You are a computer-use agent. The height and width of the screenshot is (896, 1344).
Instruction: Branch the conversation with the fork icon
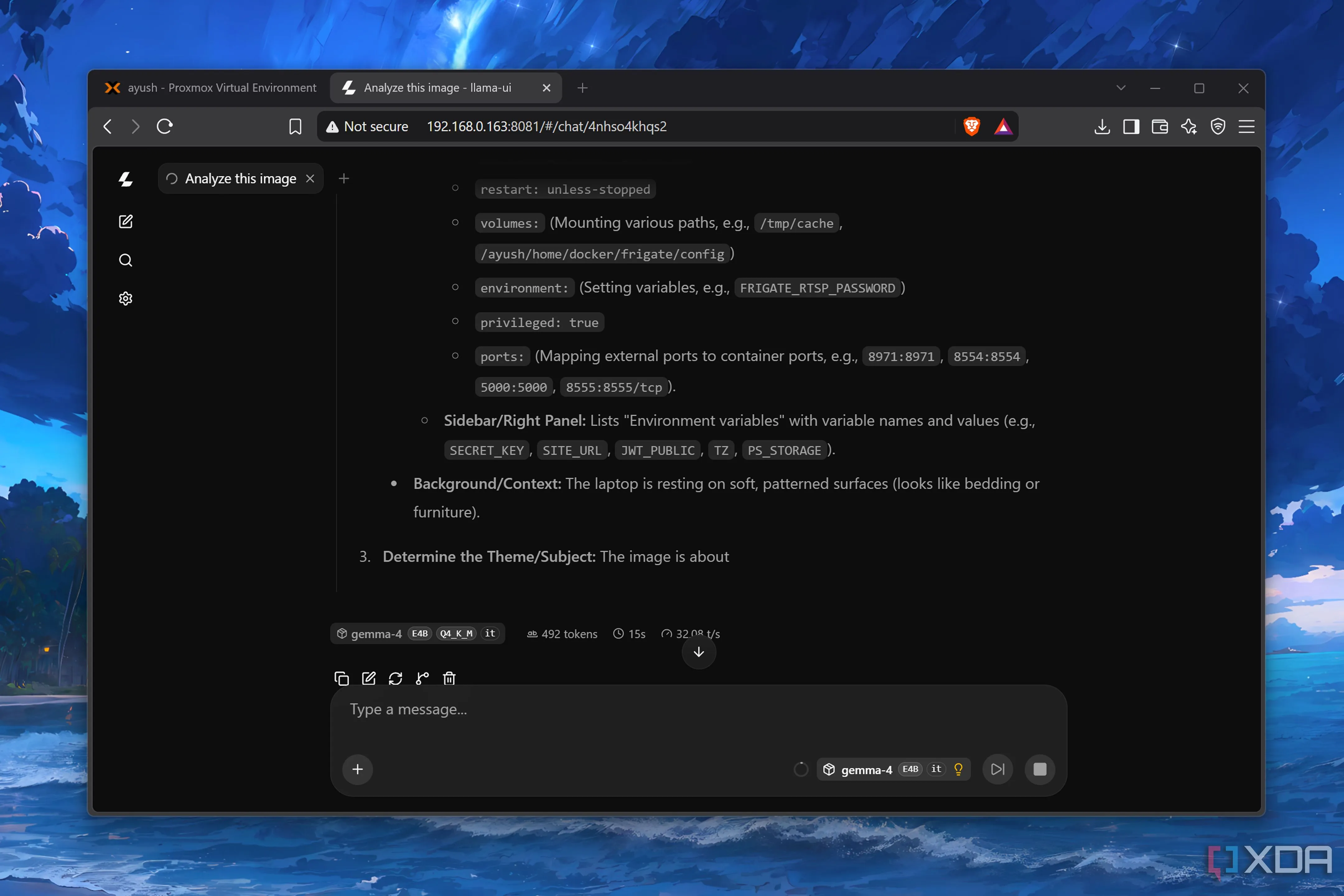point(422,678)
